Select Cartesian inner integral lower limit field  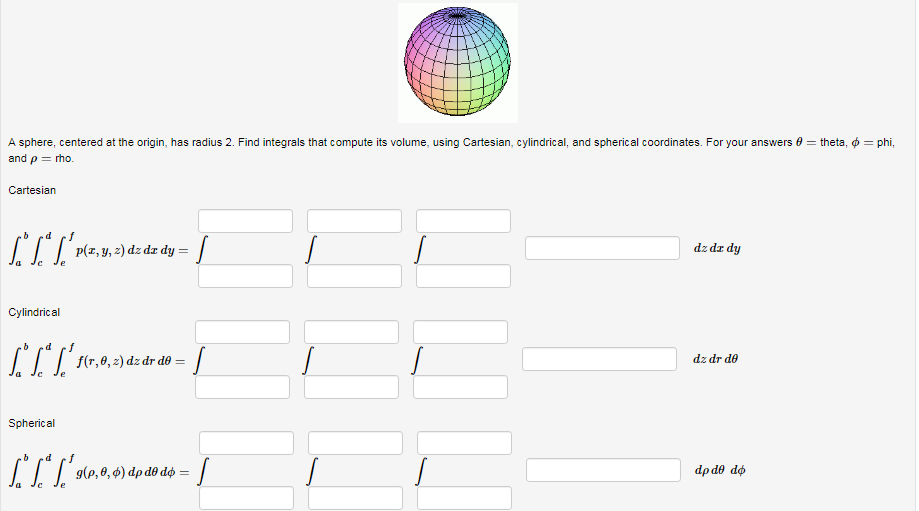464,276
